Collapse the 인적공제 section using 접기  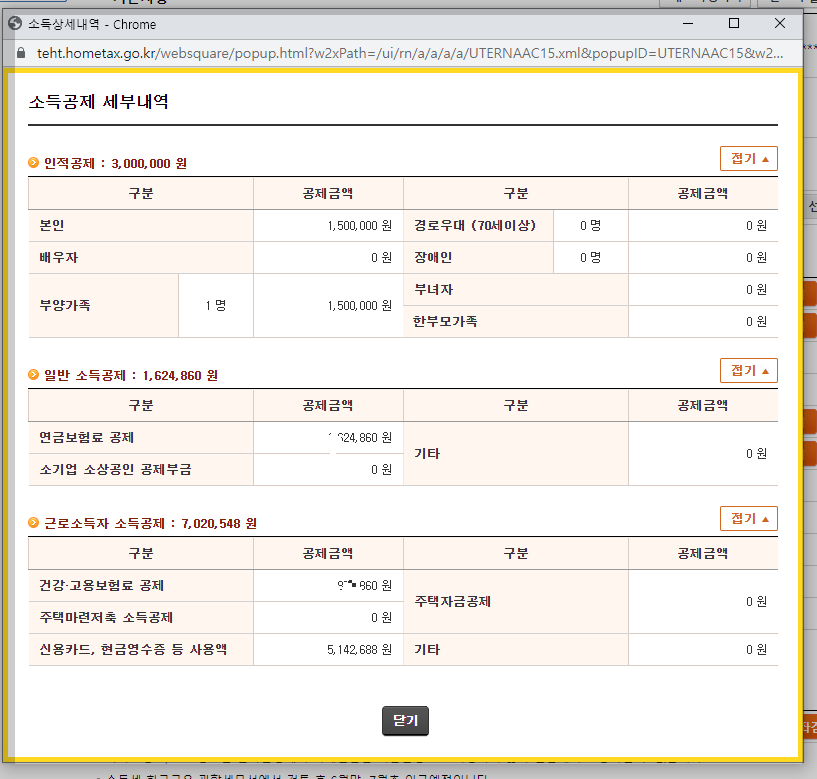pyautogui.click(x=748, y=157)
